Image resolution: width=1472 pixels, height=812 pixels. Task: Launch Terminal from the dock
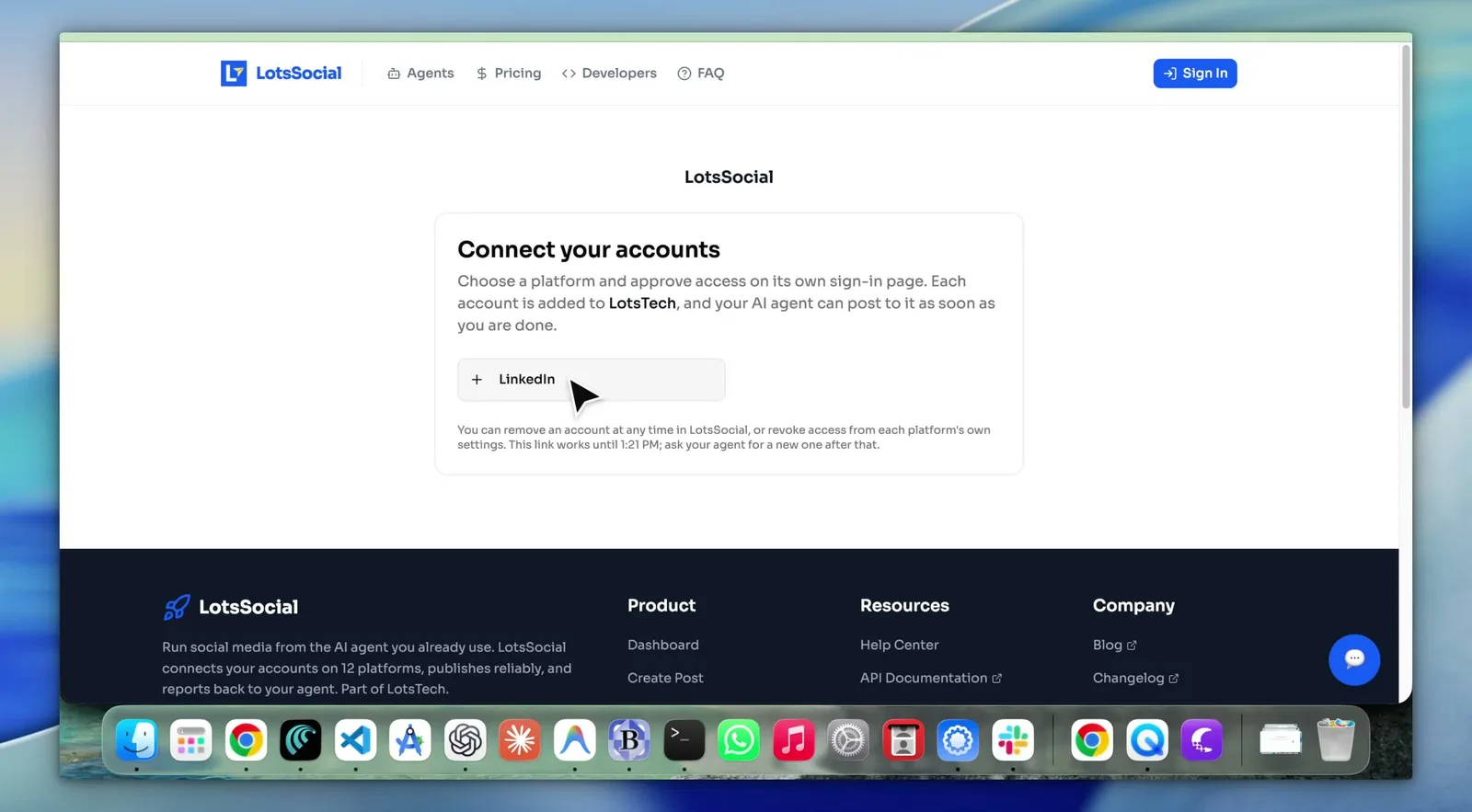pyautogui.click(x=684, y=740)
